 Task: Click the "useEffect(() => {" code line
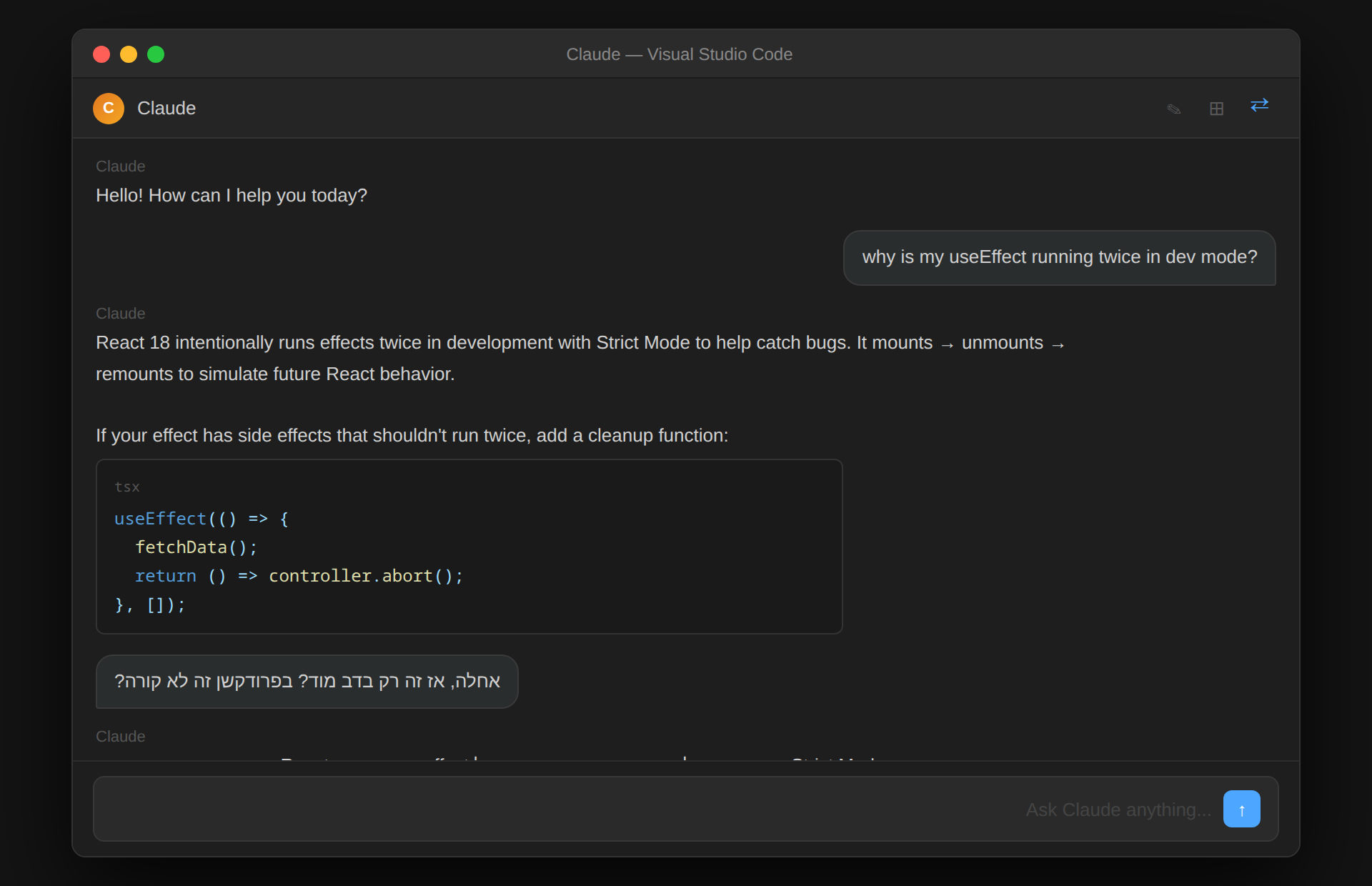(x=202, y=519)
